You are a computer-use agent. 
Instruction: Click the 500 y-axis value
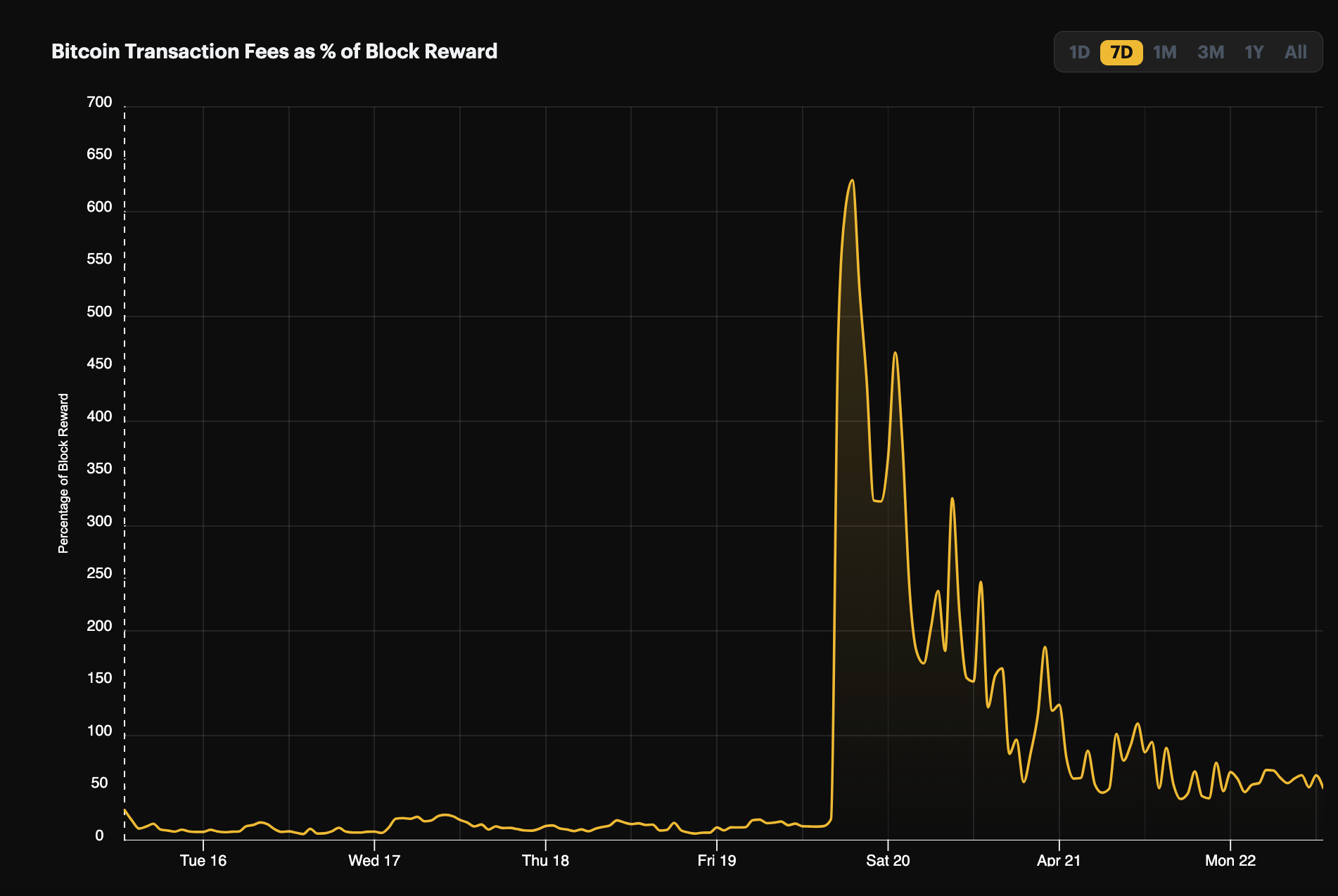coord(99,312)
